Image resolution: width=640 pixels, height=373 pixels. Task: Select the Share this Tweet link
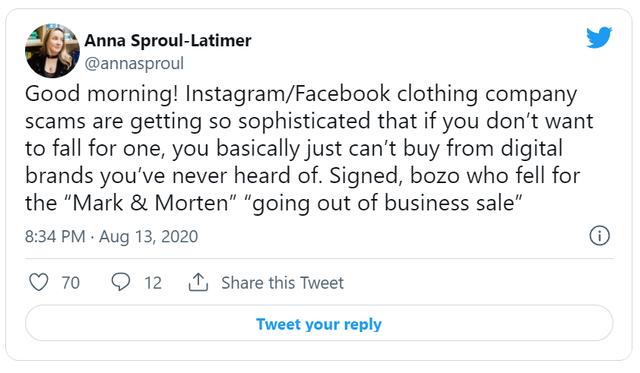point(282,283)
